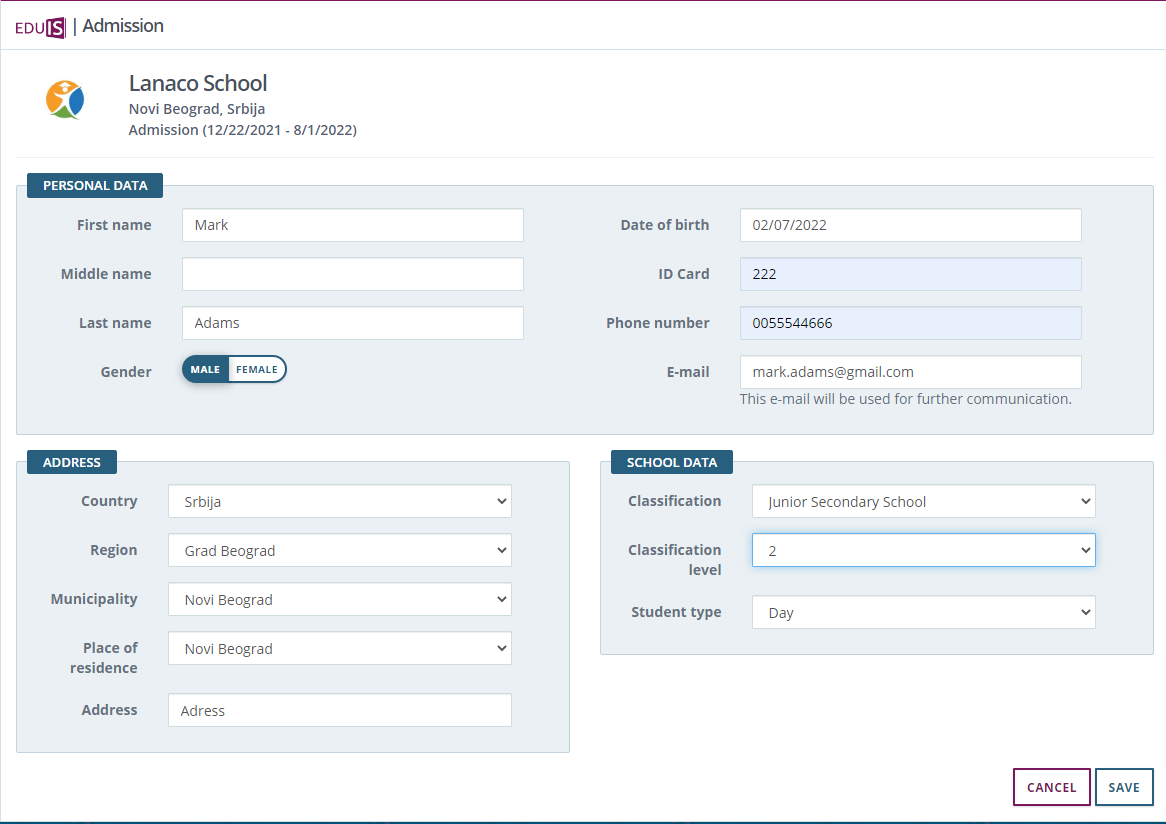Edit the E-mail address field
The image size is (1166, 824).
point(910,372)
